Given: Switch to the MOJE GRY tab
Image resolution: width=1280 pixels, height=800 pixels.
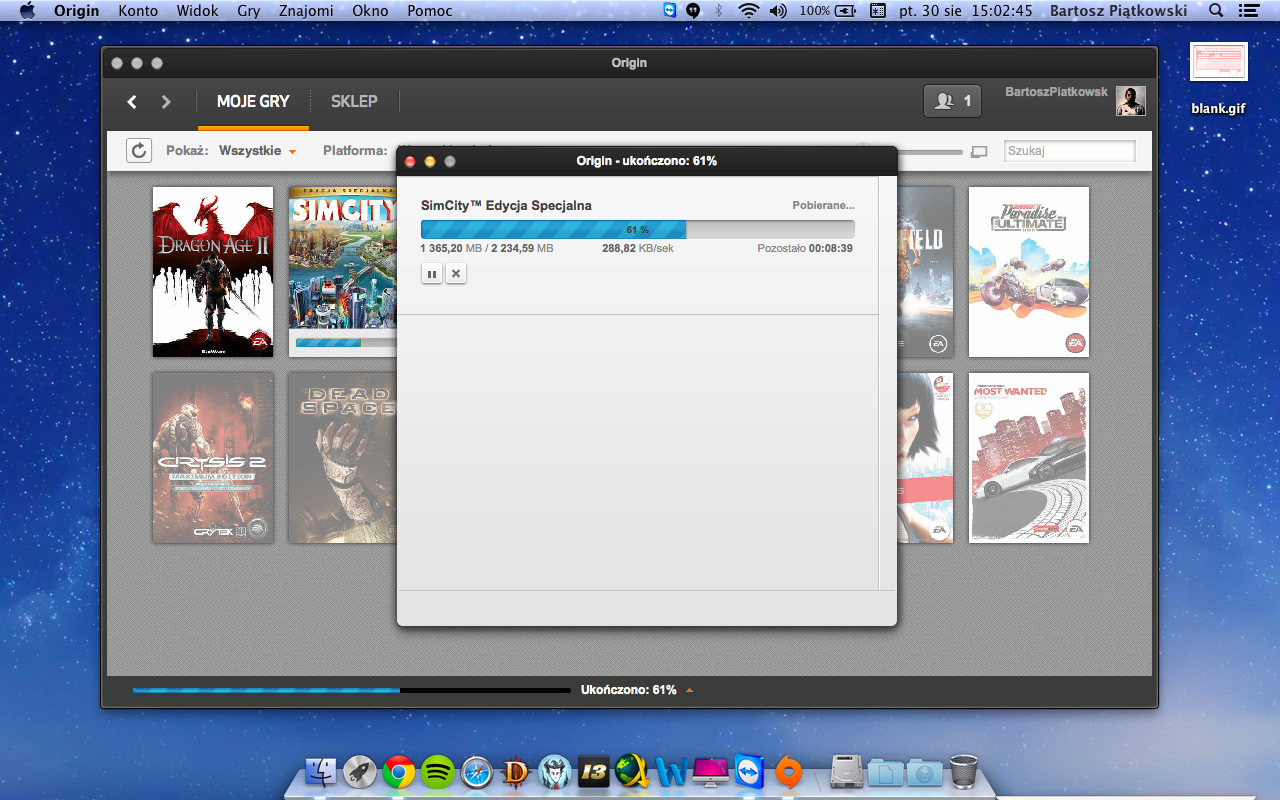Looking at the screenshot, I should (x=253, y=101).
